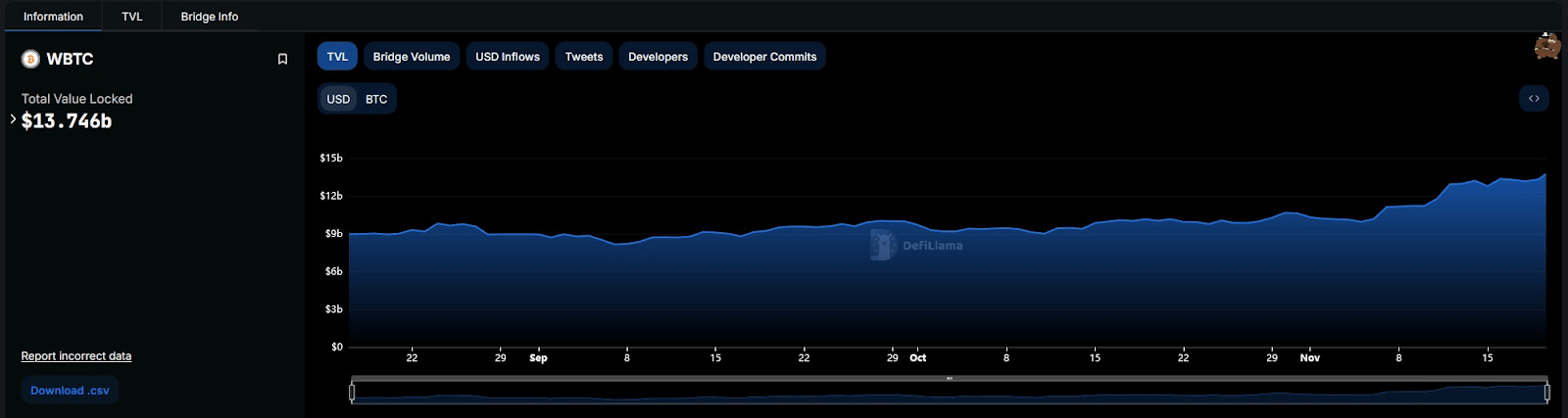The width and height of the screenshot is (1568, 418).
Task: Click the center grip of the range bar
Action: (x=949, y=378)
